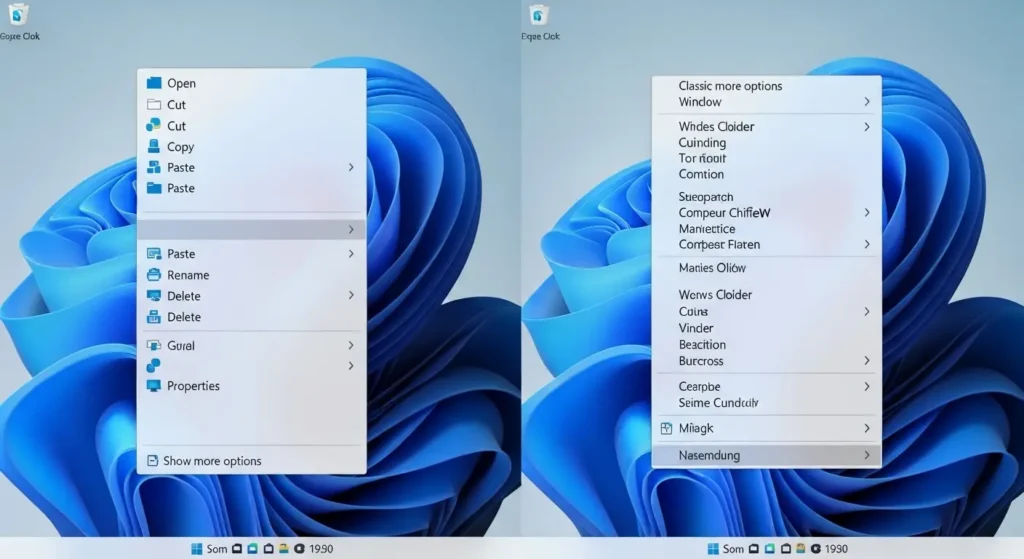Select the Tor ñoait menu entry
This screenshot has height=559, width=1024.
[766, 158]
